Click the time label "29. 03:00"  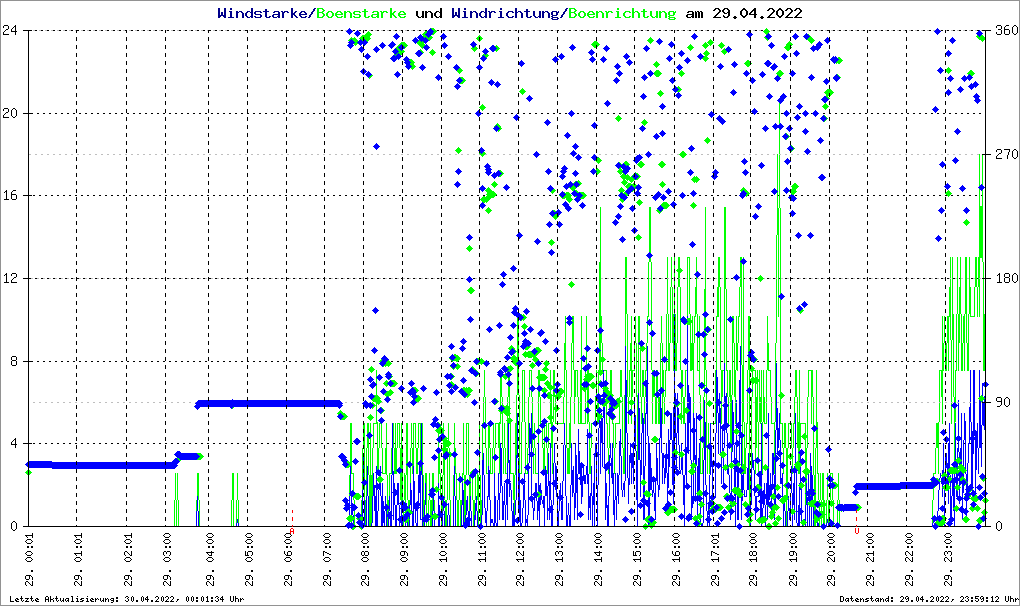tap(167, 560)
